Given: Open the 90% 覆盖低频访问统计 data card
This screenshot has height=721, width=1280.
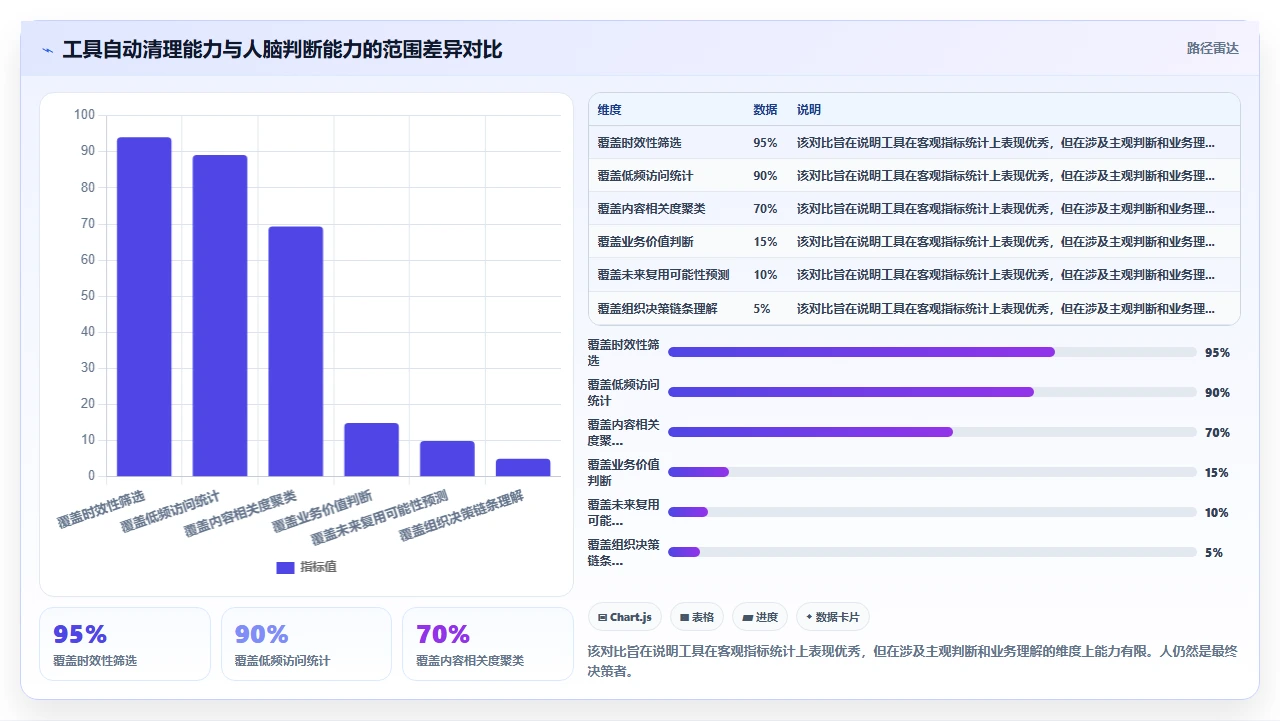Looking at the screenshot, I should coord(306,644).
